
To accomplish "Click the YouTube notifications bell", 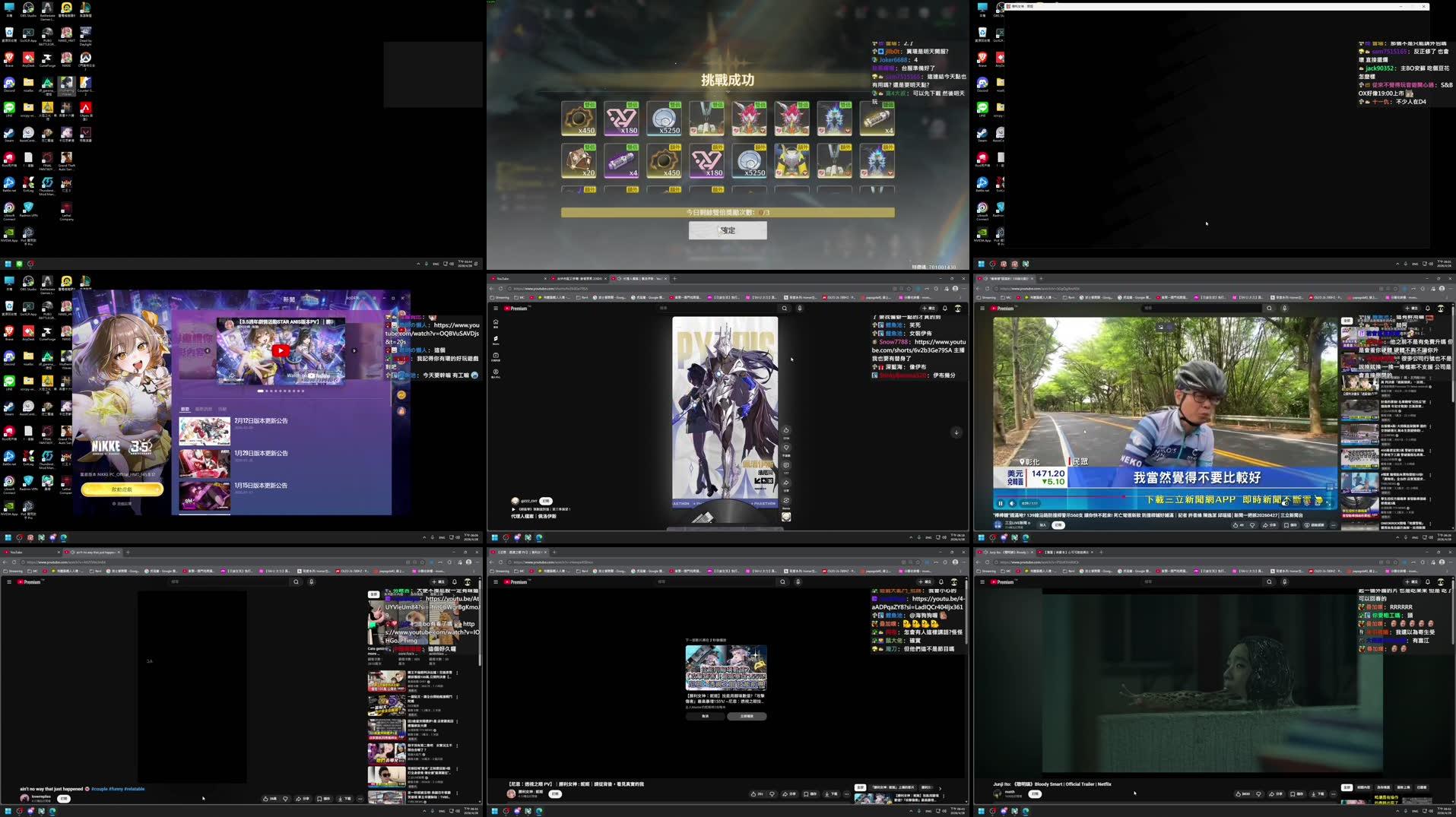I will coord(945,309).
